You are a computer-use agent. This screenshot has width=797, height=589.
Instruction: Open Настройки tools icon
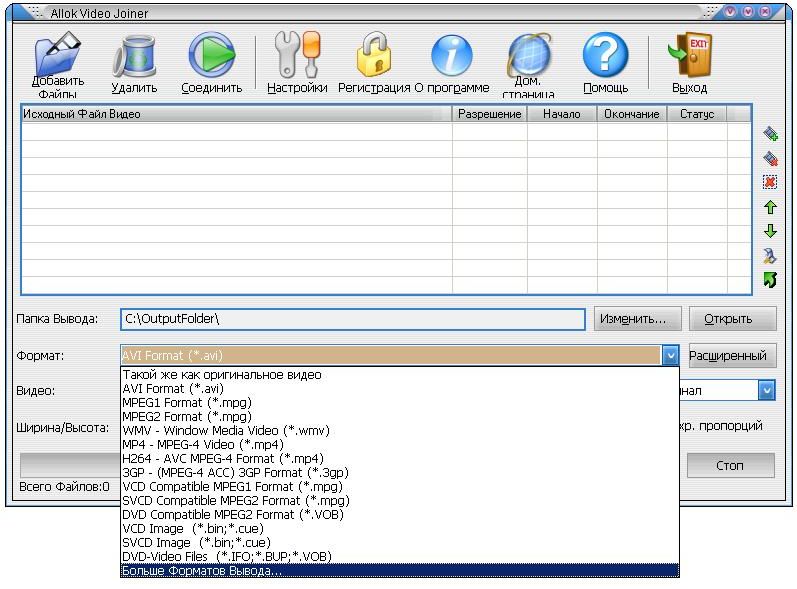pos(297,56)
